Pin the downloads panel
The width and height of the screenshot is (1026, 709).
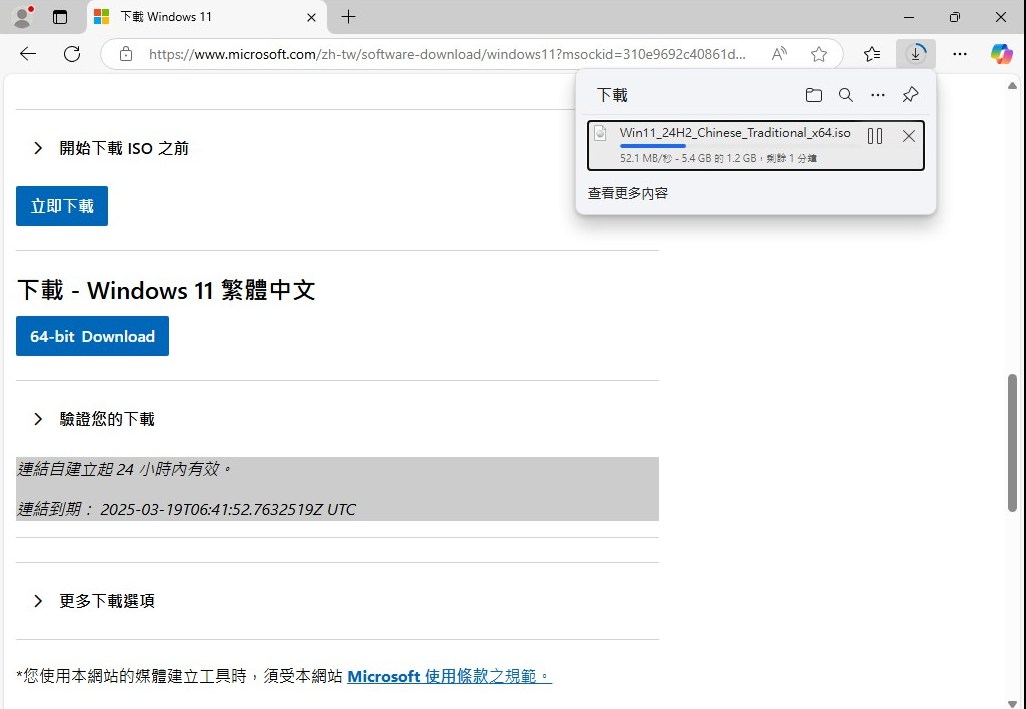point(910,95)
